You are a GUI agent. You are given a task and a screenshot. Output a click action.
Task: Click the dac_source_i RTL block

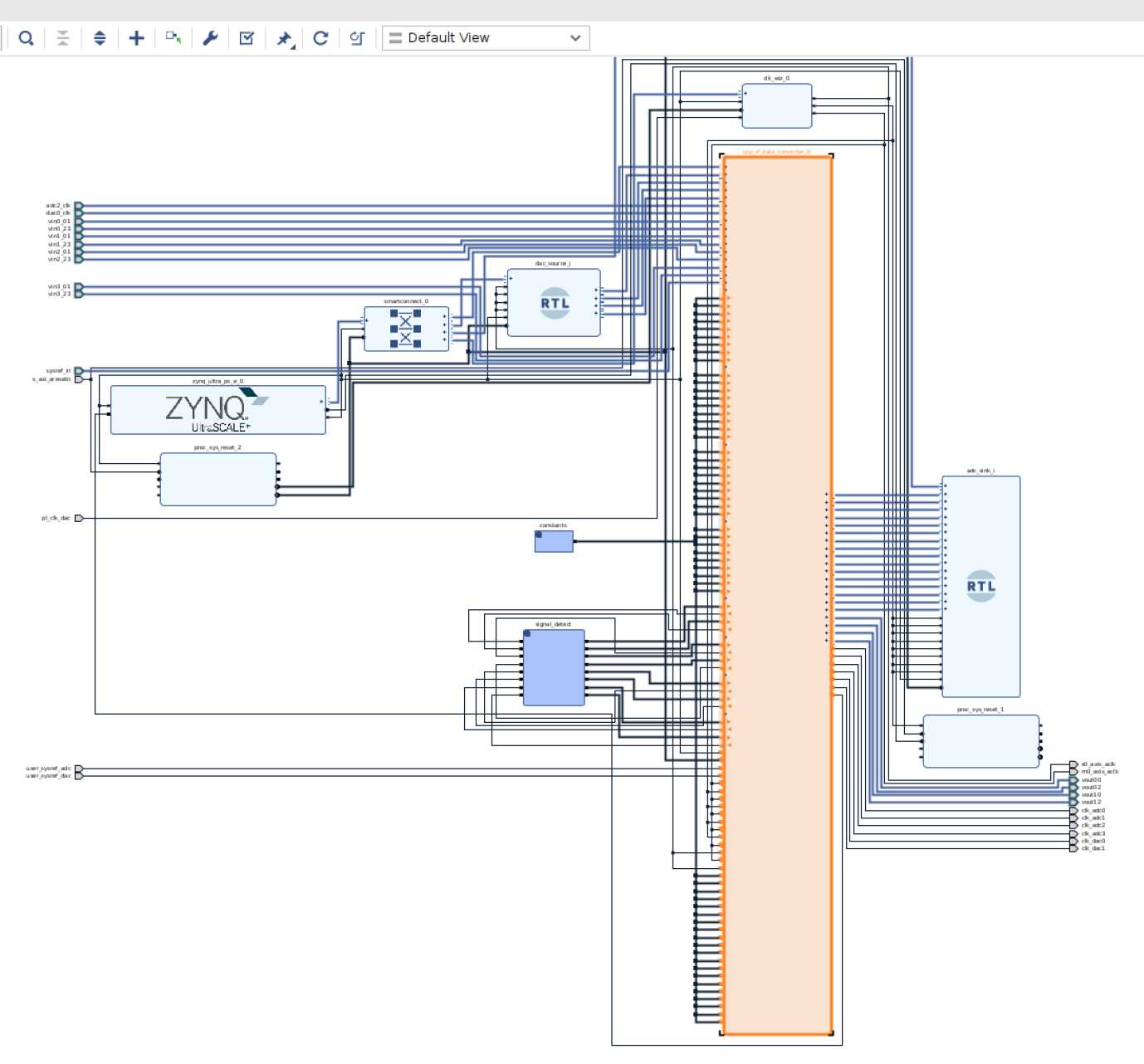[x=553, y=301]
